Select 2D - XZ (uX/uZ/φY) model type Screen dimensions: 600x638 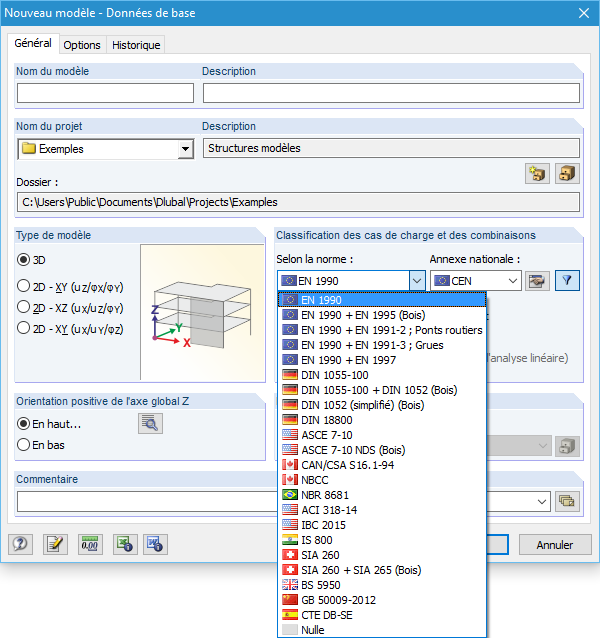click(24, 307)
